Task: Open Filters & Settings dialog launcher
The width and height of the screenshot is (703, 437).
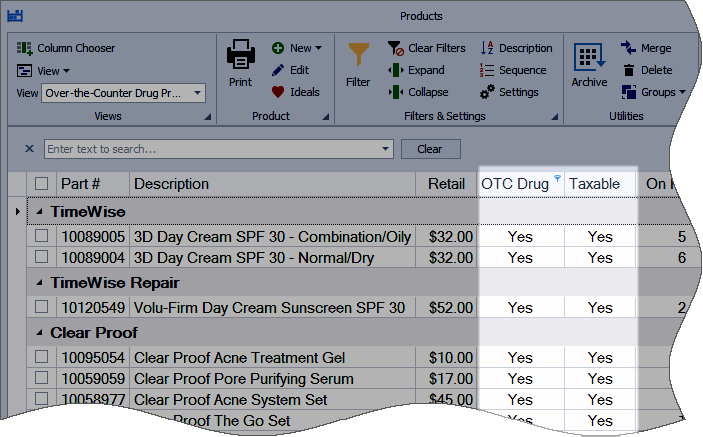Action: click(x=555, y=117)
